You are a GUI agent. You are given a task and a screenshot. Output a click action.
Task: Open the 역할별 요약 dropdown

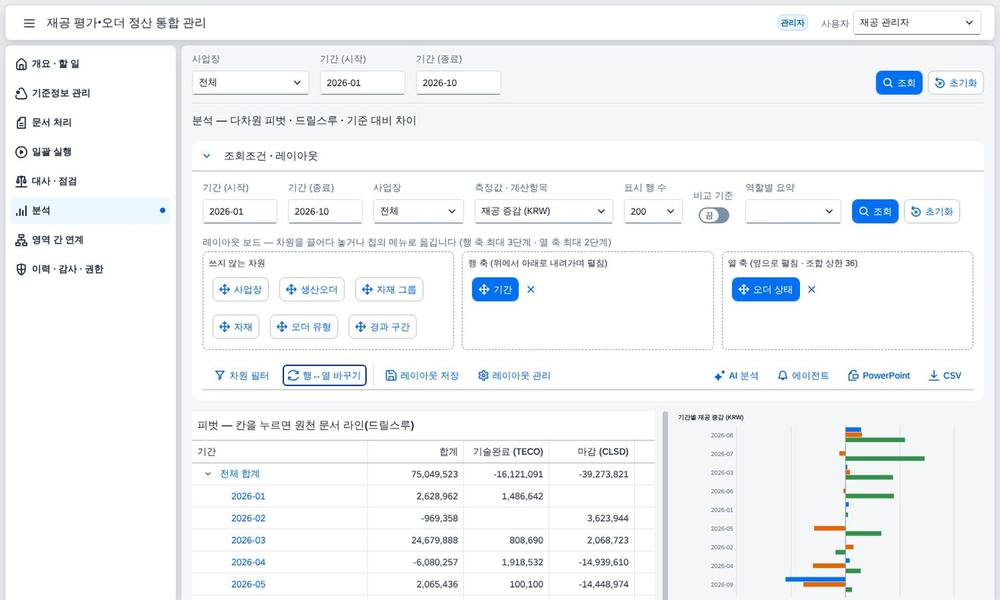793,212
